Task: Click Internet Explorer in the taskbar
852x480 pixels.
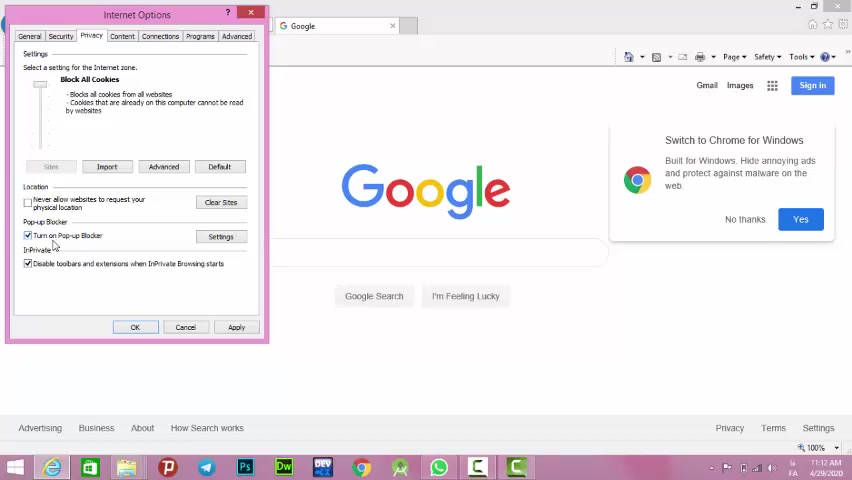Action: [52, 467]
